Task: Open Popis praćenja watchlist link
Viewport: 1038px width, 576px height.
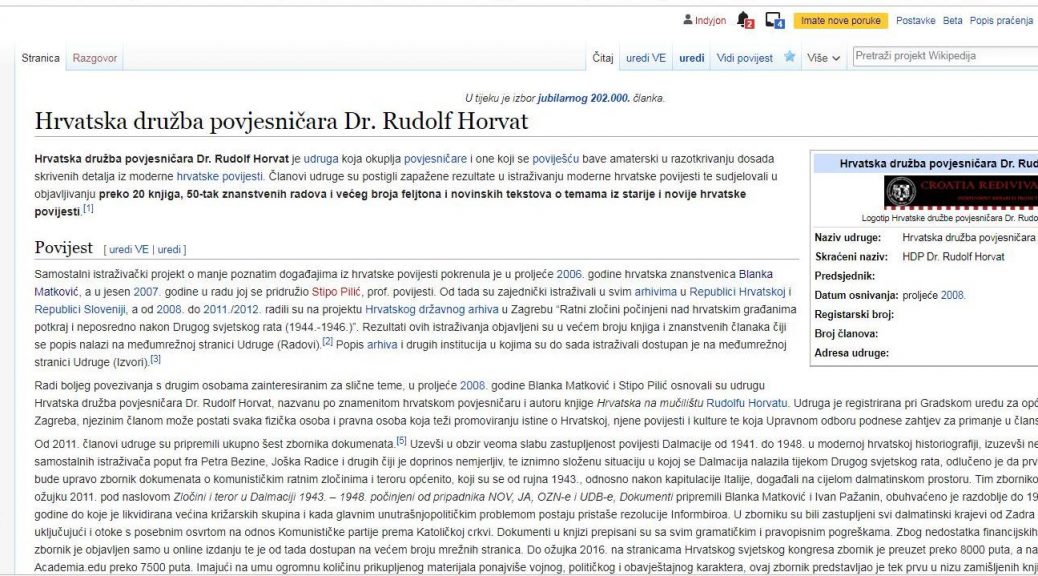Action: click(x=1002, y=20)
